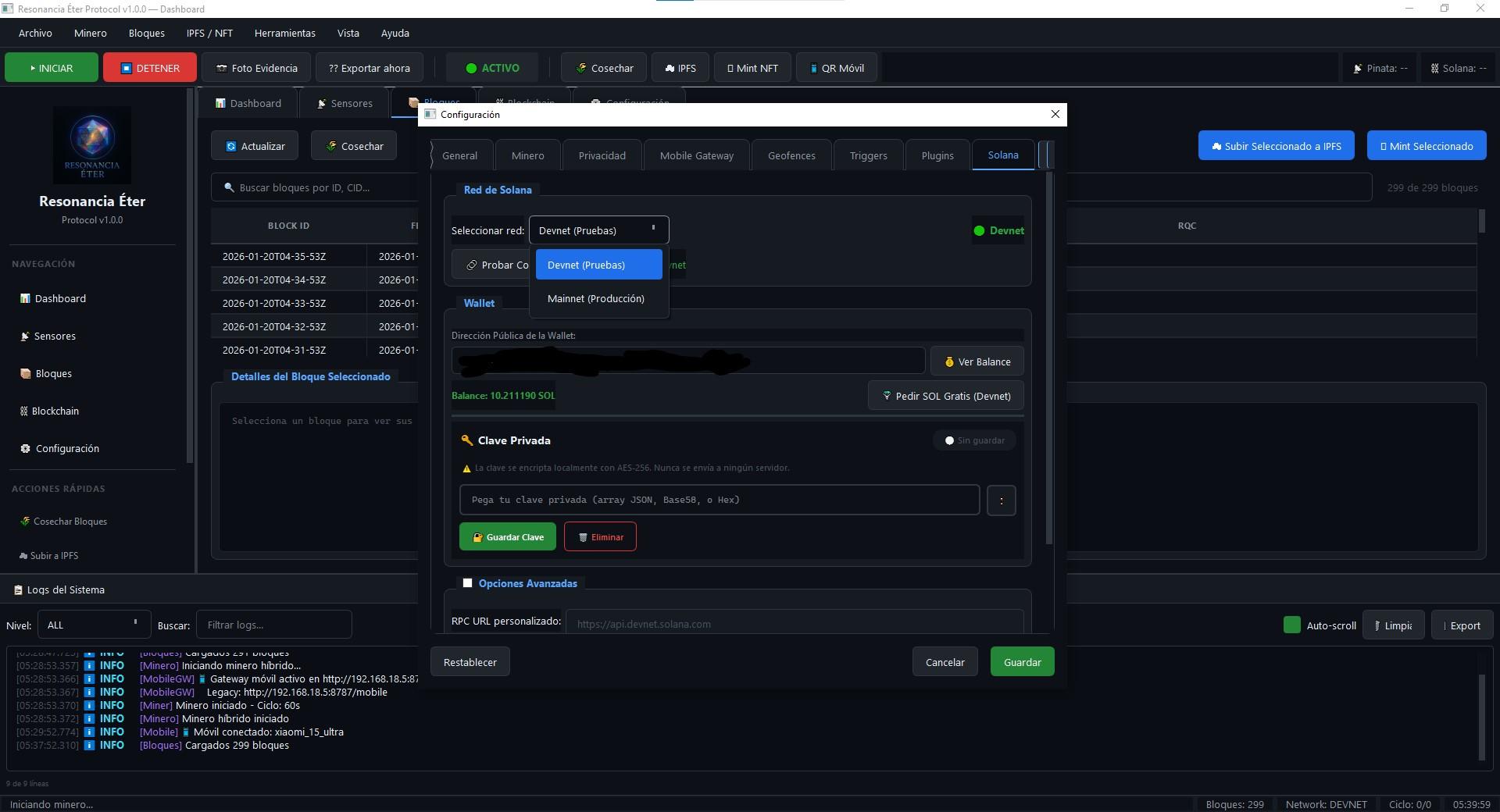Open Blockchain in the navigation sidebar
The width and height of the screenshot is (1500, 812).
(55, 411)
